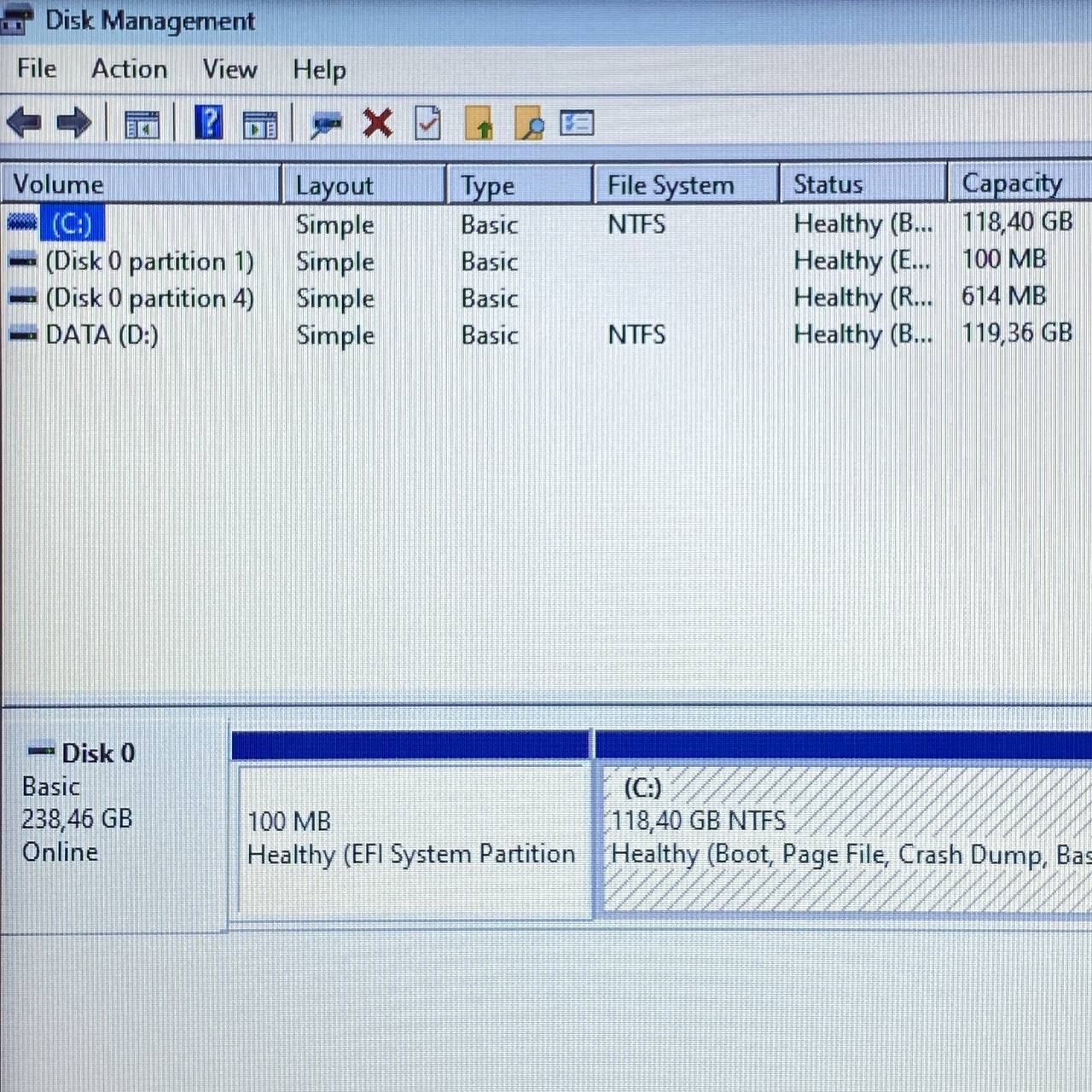
Task: Click the Forward arrow toolbar icon
Action: (74, 124)
